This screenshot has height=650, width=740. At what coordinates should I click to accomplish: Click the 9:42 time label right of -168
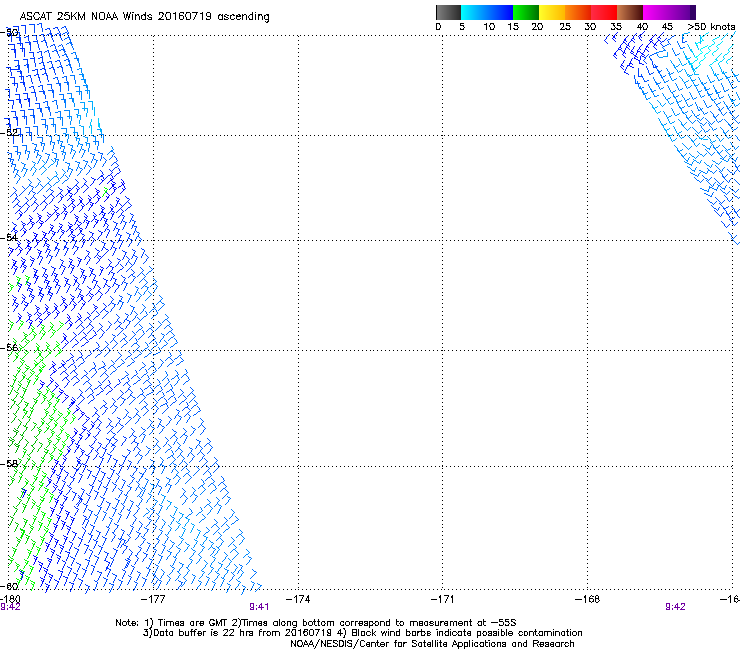[675, 607]
